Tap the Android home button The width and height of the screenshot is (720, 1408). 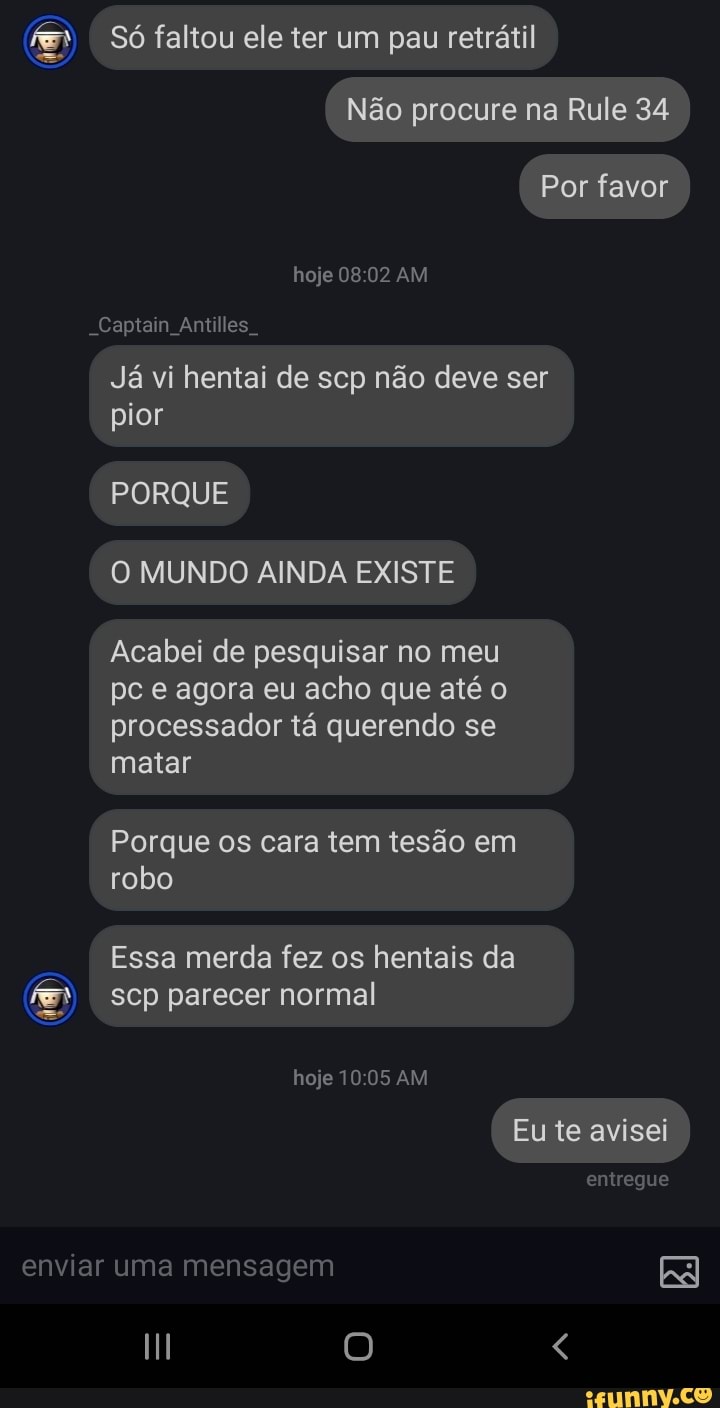[x=358, y=1347]
